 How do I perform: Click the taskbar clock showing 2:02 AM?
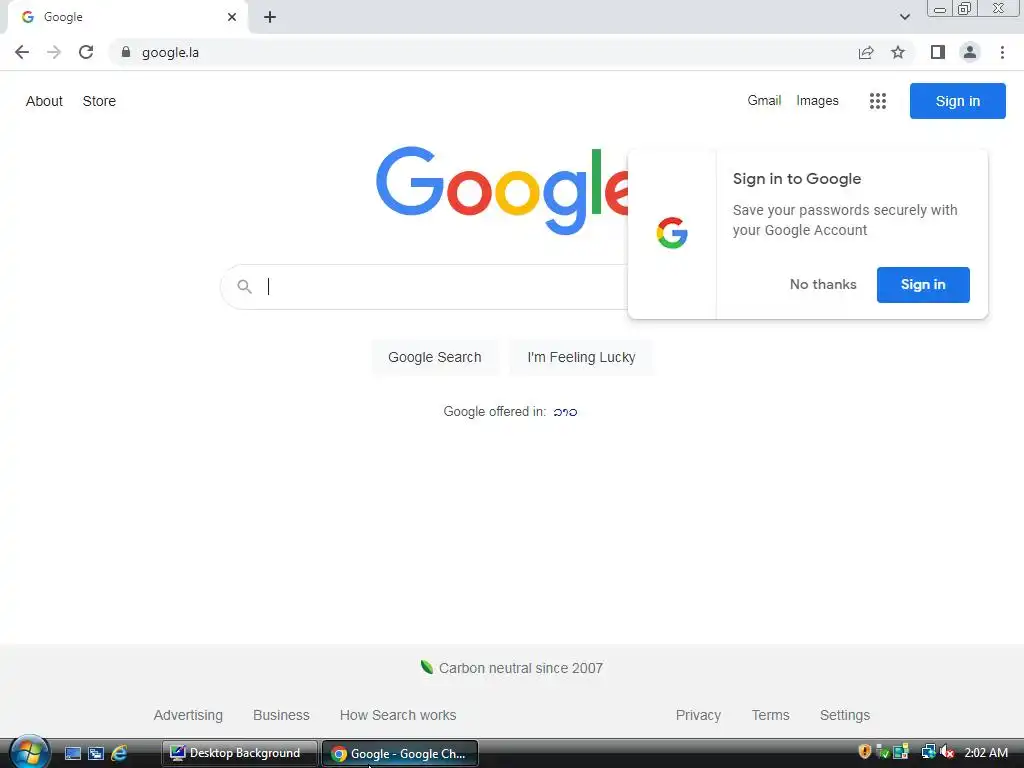[986, 753]
